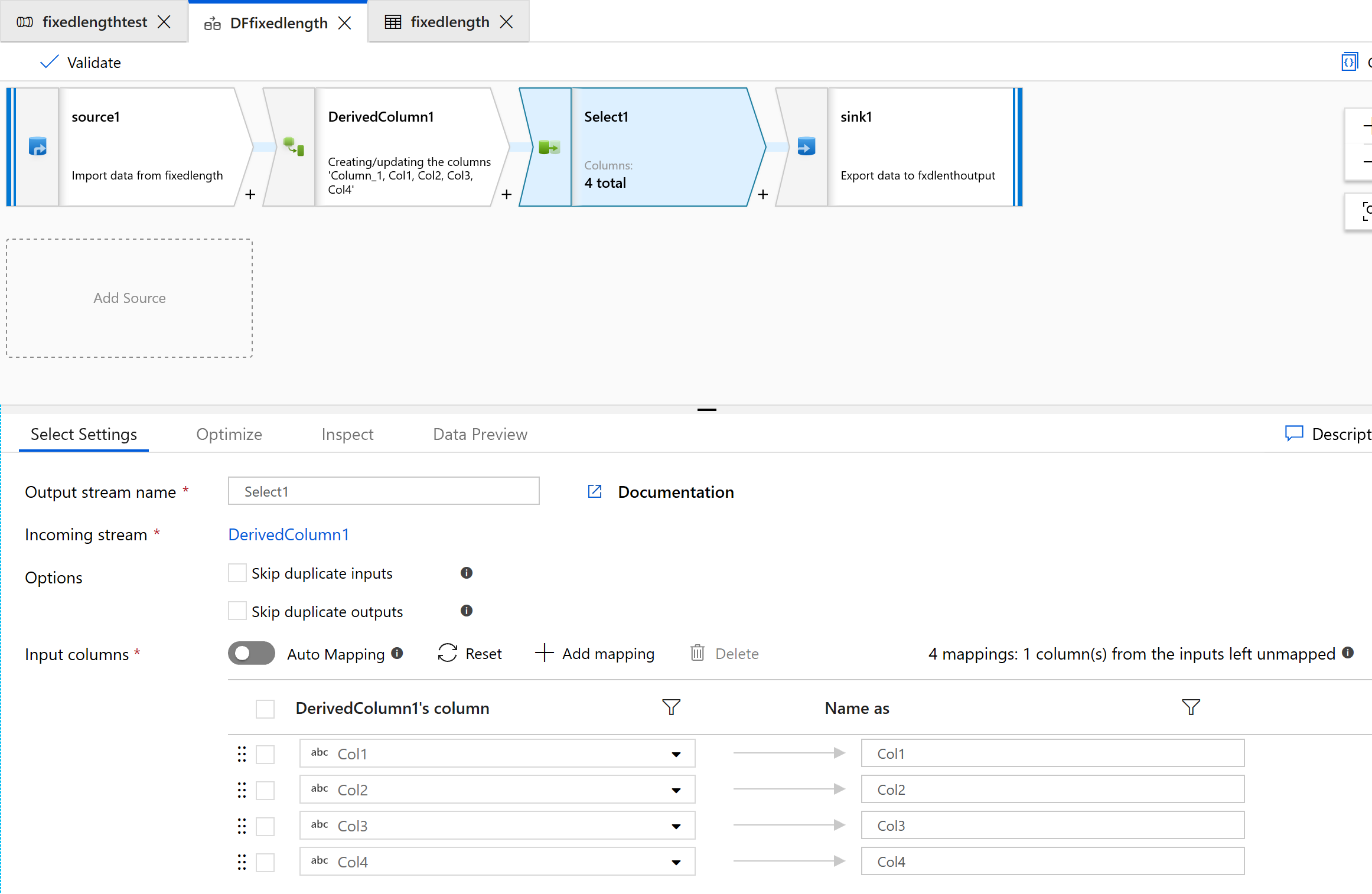Click the sink1 node icon
The width and height of the screenshot is (1372, 894).
pyautogui.click(x=806, y=146)
